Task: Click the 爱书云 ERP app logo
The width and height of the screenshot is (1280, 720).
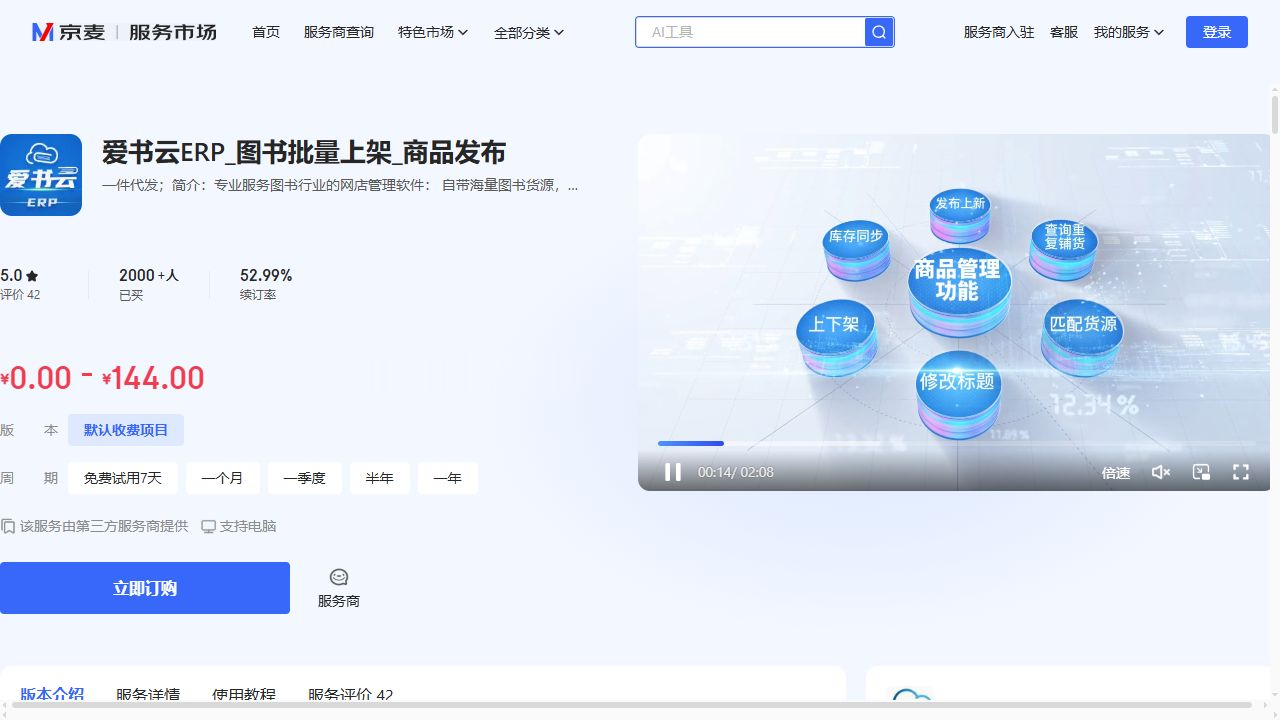Action: (x=41, y=175)
